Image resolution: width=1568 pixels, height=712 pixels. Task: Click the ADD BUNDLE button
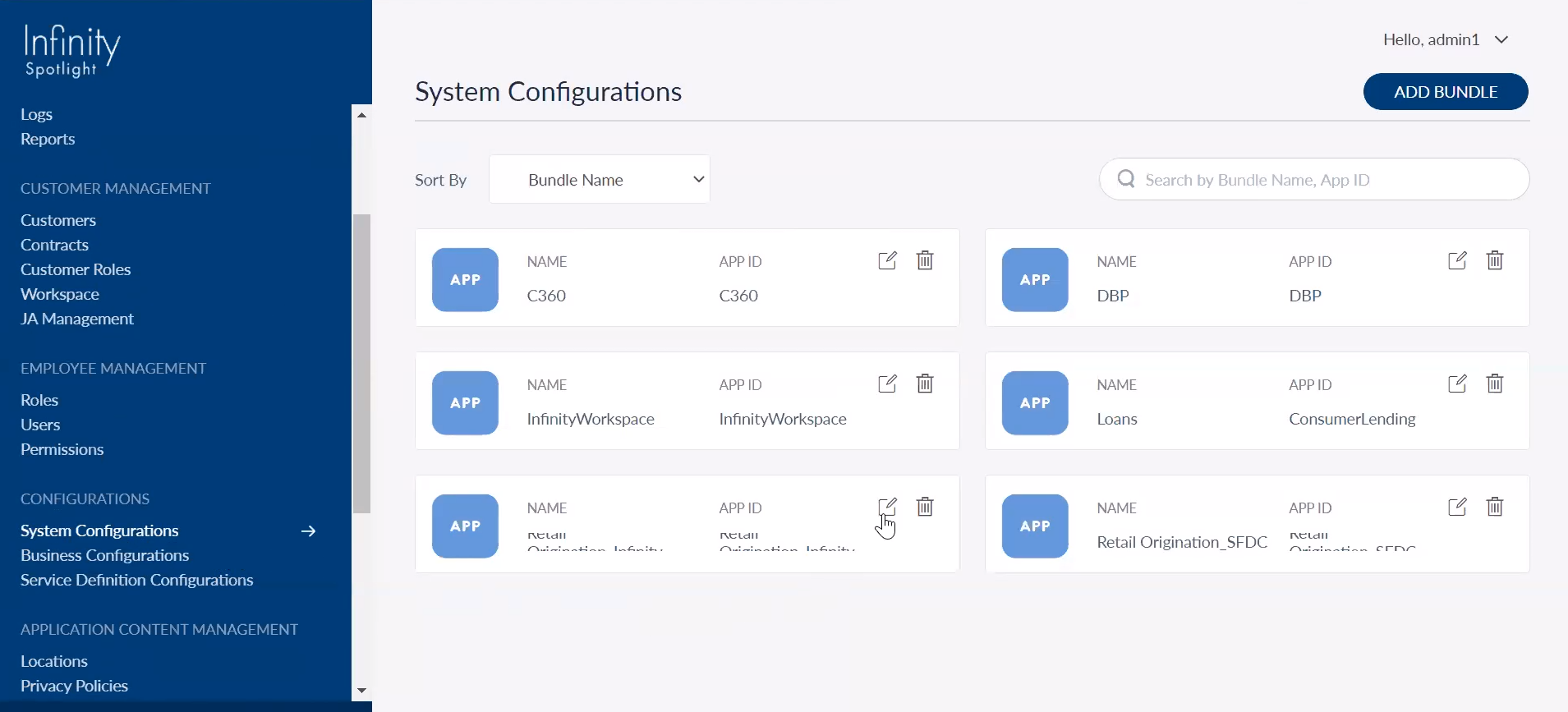[1445, 92]
